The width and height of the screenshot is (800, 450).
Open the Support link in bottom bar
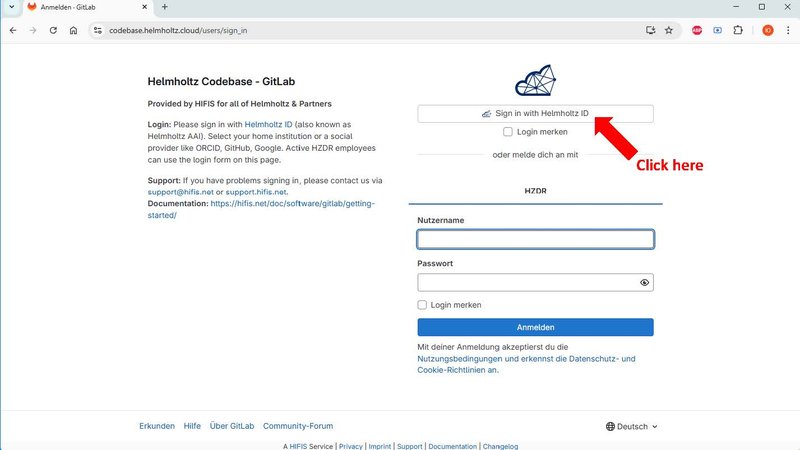(x=410, y=446)
